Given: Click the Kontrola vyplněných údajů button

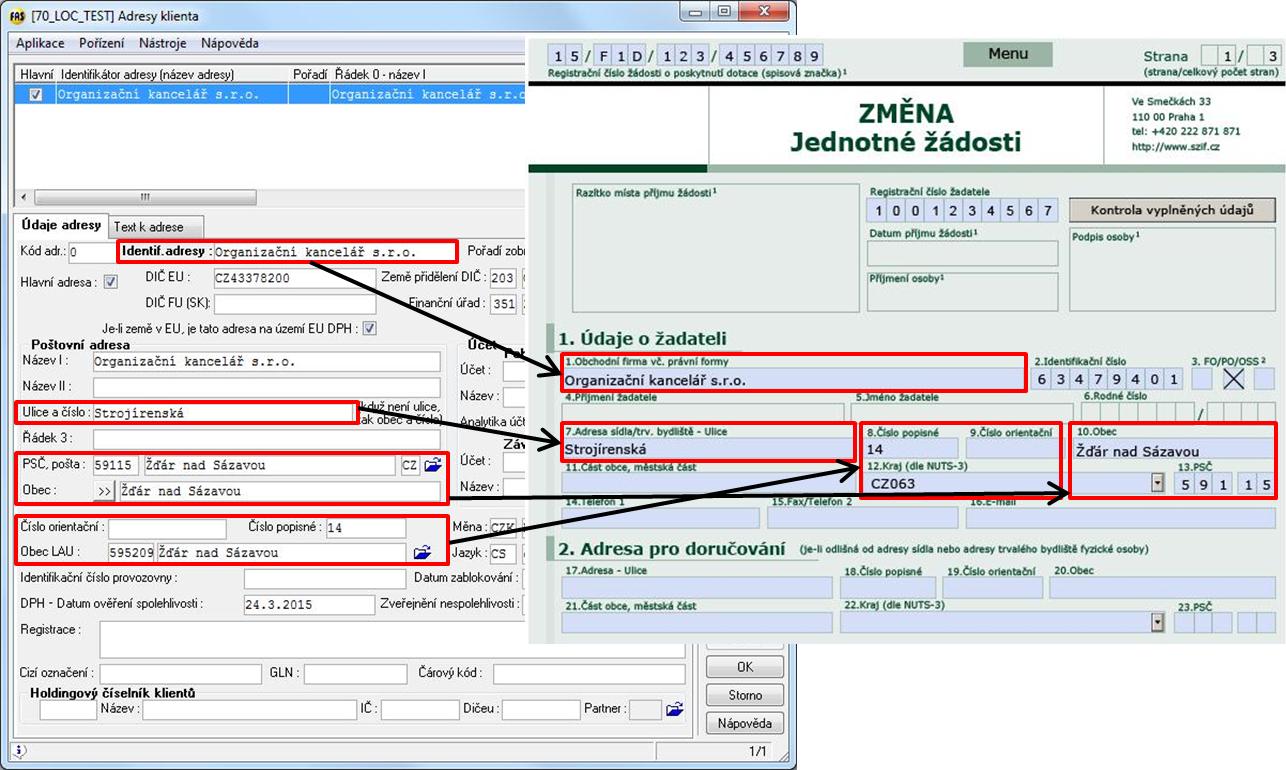Looking at the screenshot, I should pyautogui.click(x=1173, y=210).
